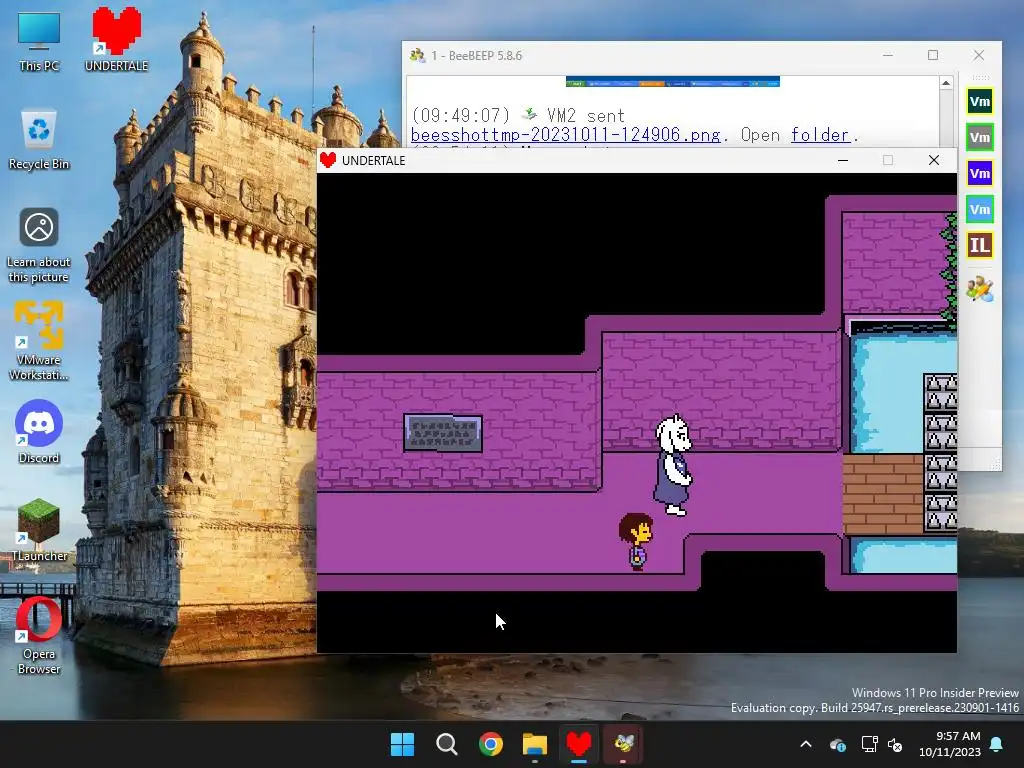Close the BeeBEEP window

click(978, 56)
